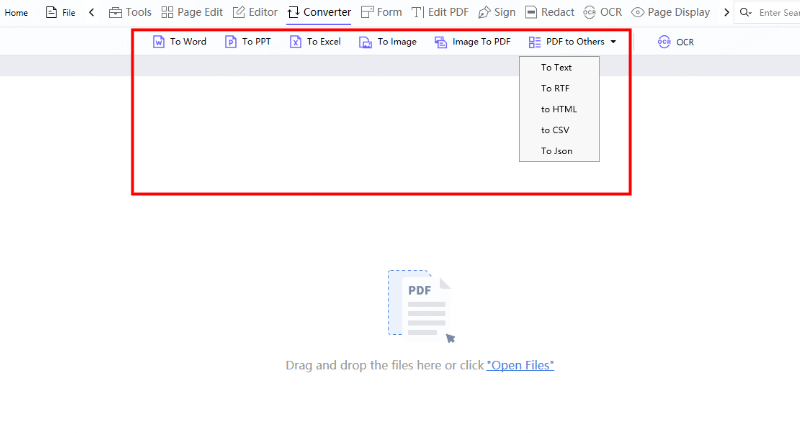The height and width of the screenshot is (433, 800).
Task: Open the Home tab
Action: coord(16,13)
